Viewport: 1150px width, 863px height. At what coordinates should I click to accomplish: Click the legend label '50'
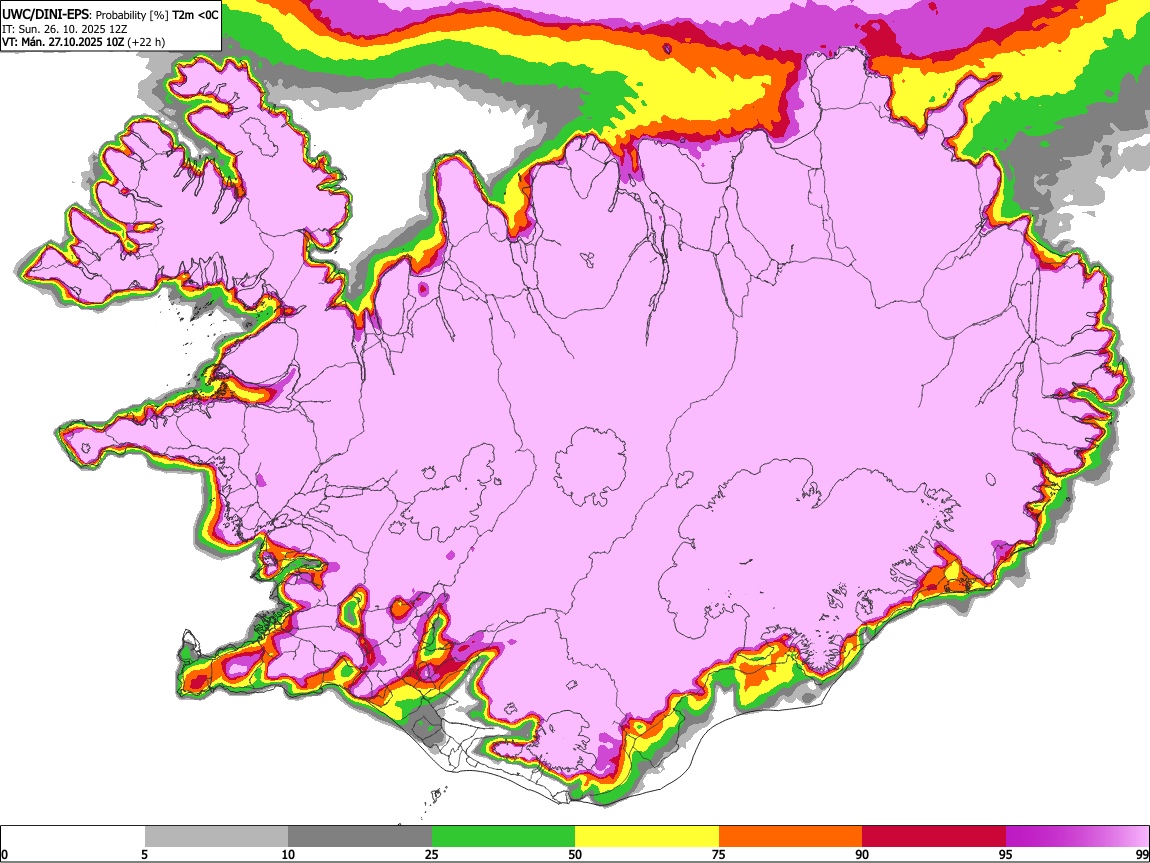click(575, 855)
